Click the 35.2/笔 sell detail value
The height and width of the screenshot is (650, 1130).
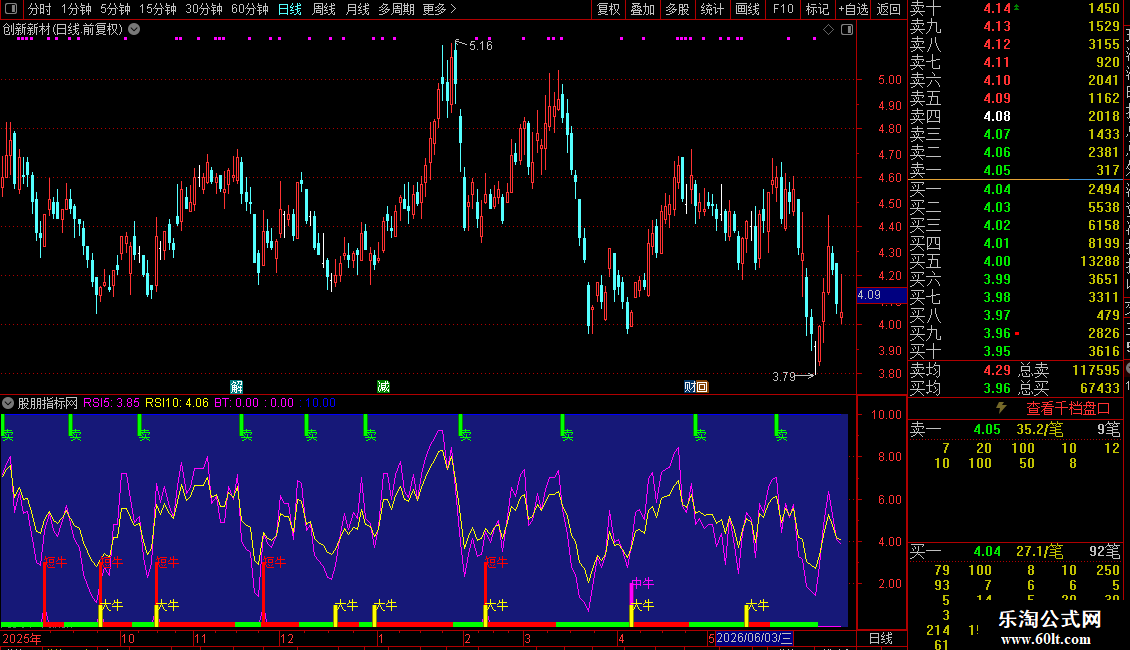[x=1040, y=429]
